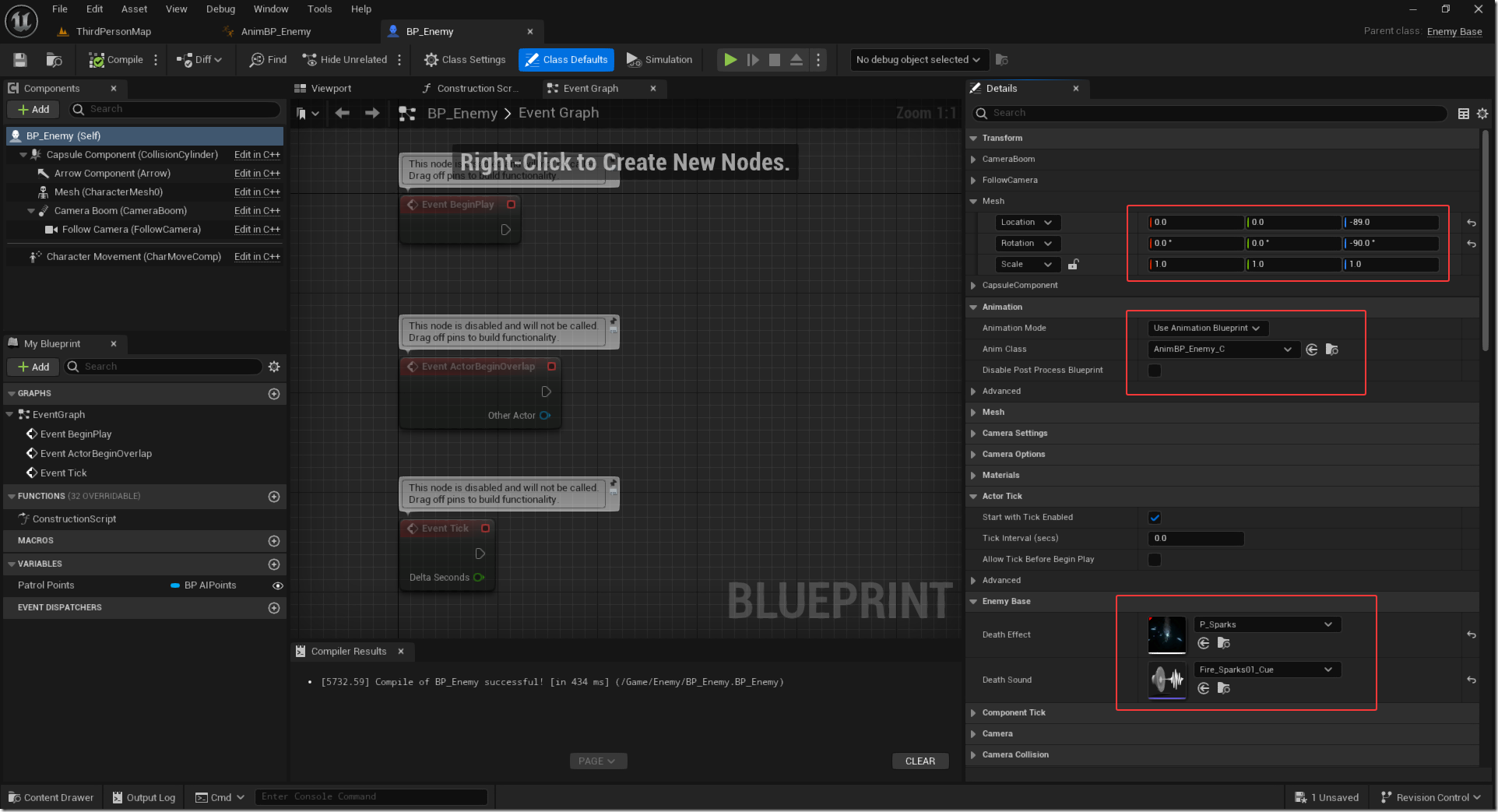Save the blueprint with the floppy disk icon
The image size is (1498, 812).
[20, 60]
